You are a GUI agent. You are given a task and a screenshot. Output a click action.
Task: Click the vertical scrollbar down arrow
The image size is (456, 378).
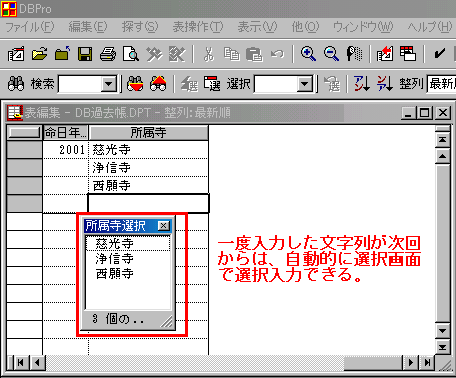[443, 331]
